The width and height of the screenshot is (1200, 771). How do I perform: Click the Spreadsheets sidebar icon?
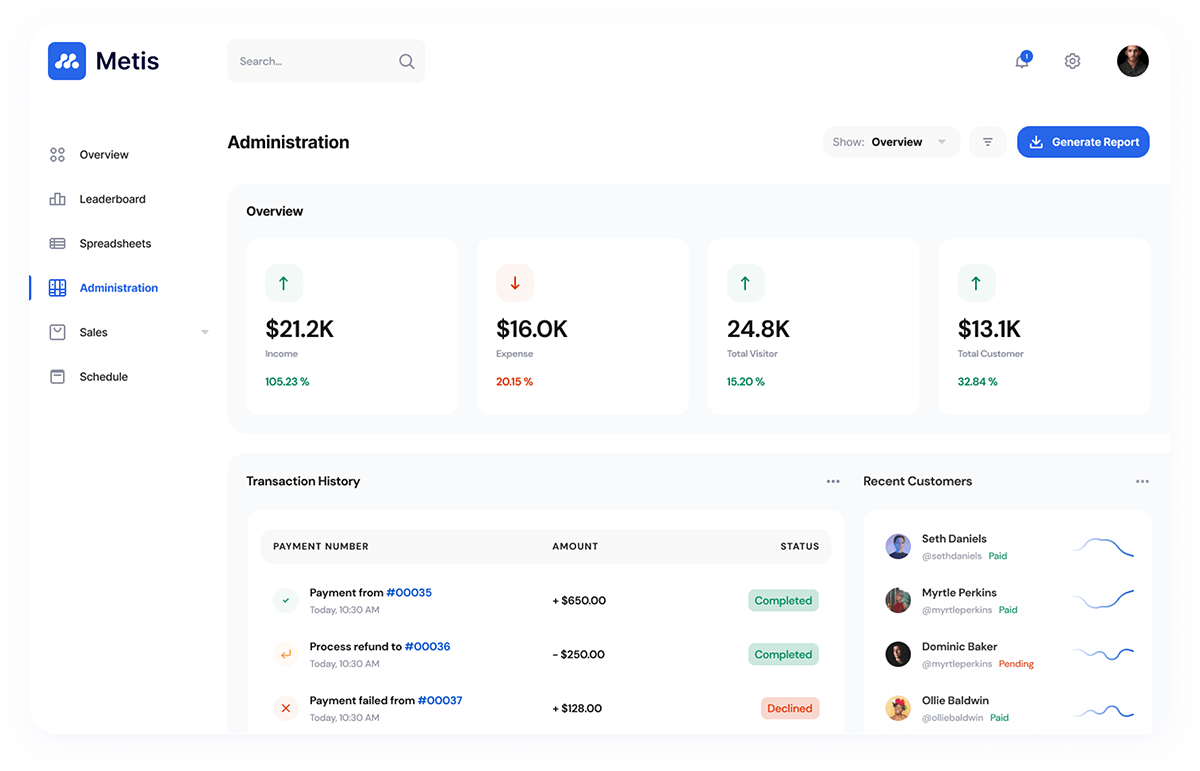[58, 243]
